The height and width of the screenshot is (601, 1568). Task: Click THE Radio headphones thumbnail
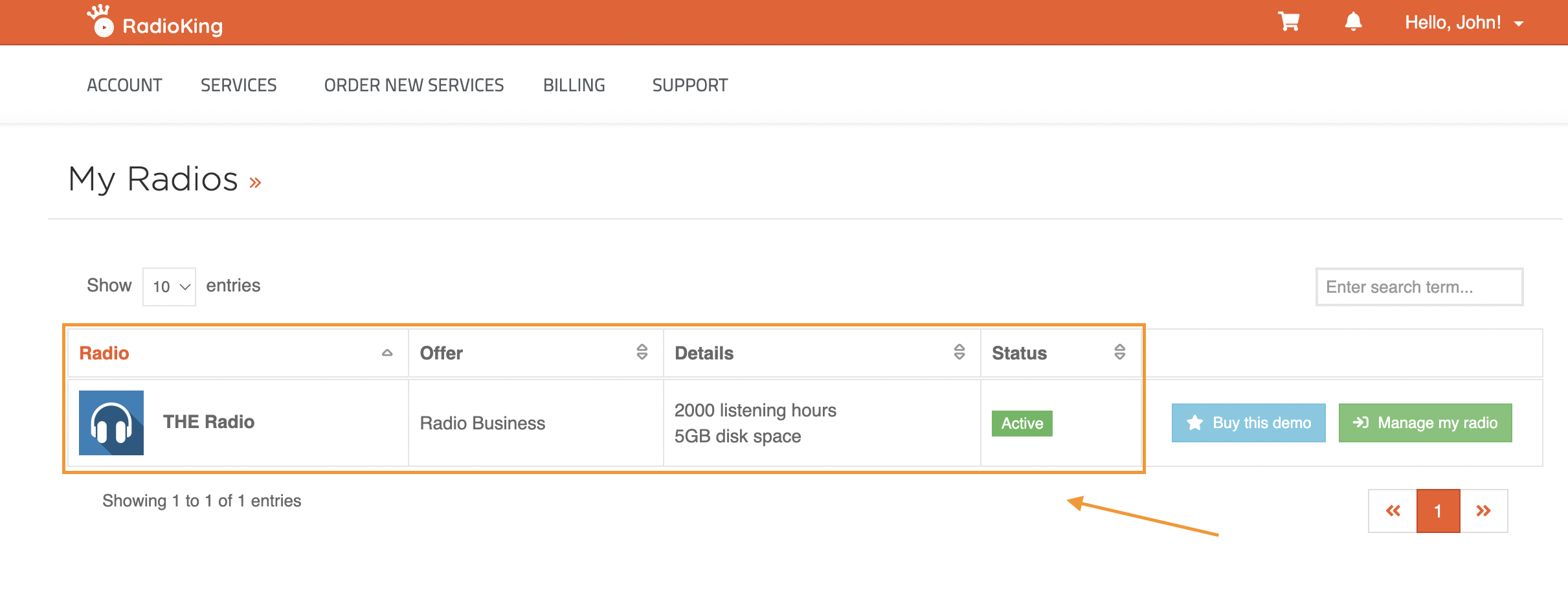(x=111, y=423)
